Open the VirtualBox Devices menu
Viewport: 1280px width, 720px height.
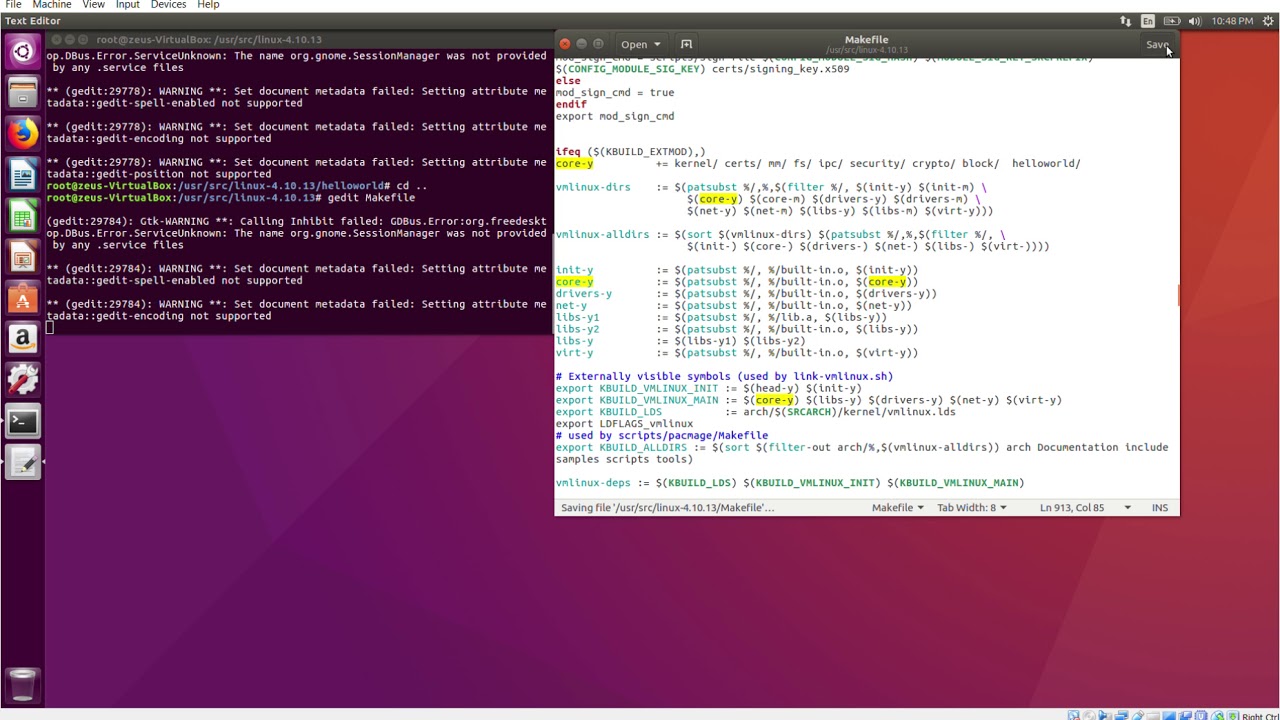coord(168,5)
